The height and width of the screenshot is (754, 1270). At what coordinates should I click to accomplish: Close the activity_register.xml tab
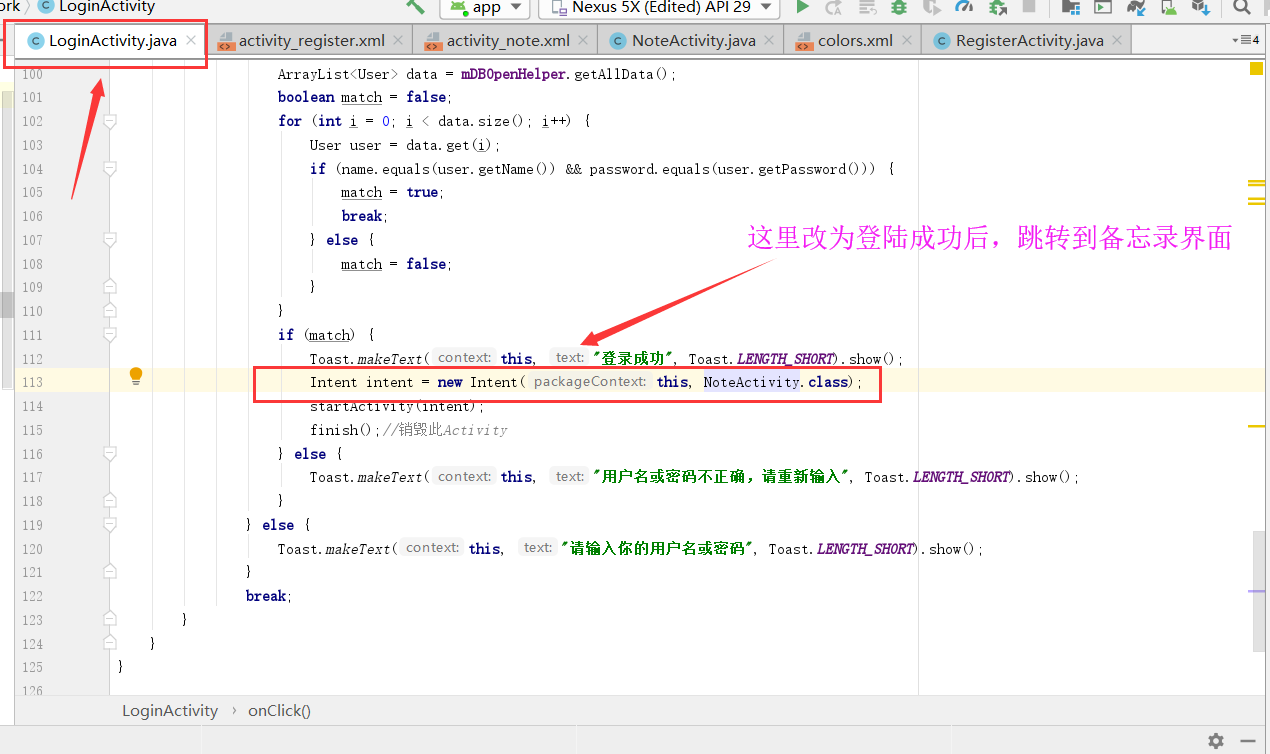point(398,41)
